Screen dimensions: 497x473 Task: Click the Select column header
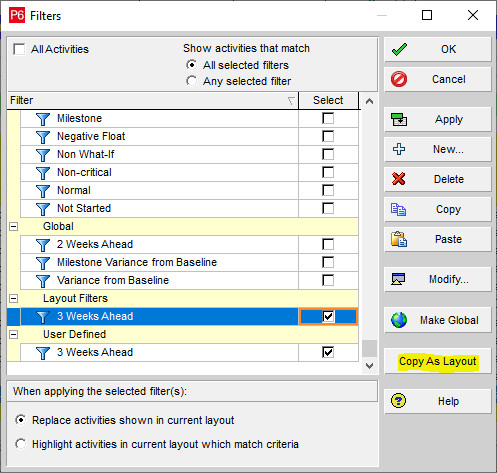coord(328,100)
